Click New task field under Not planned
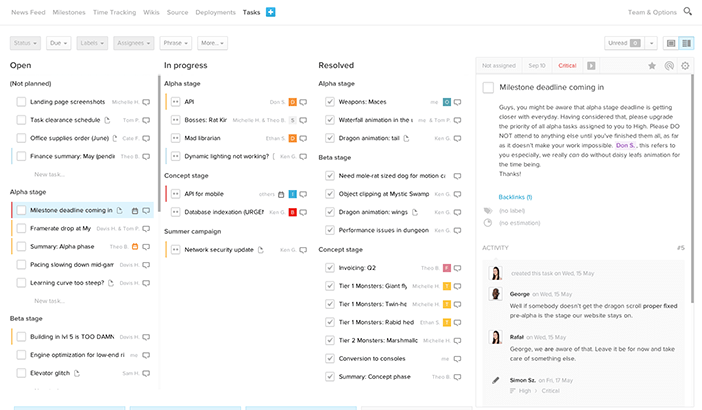Viewport: 702px width, 410px height. (49, 174)
